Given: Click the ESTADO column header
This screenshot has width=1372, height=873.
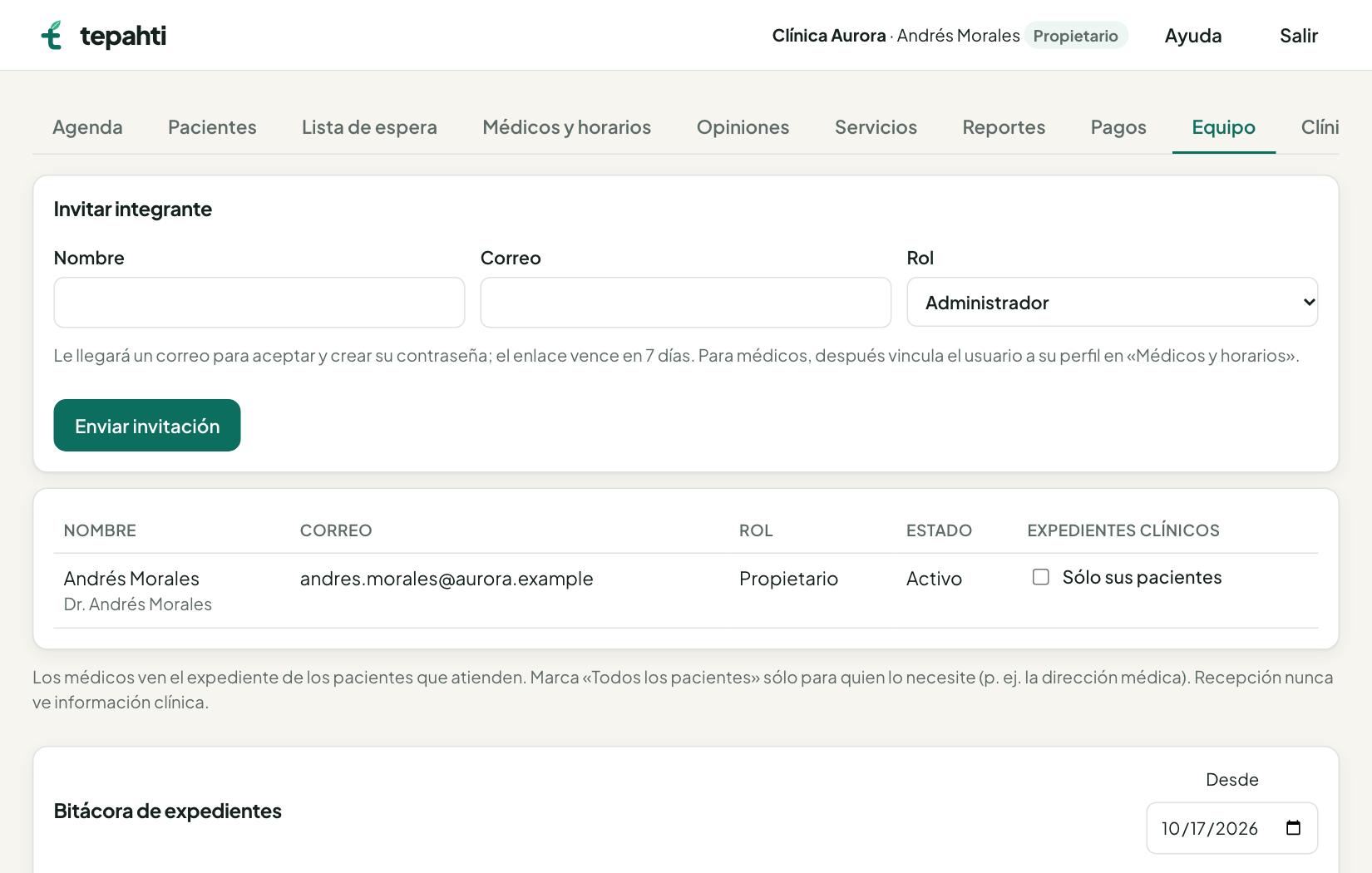Looking at the screenshot, I should (x=939, y=530).
